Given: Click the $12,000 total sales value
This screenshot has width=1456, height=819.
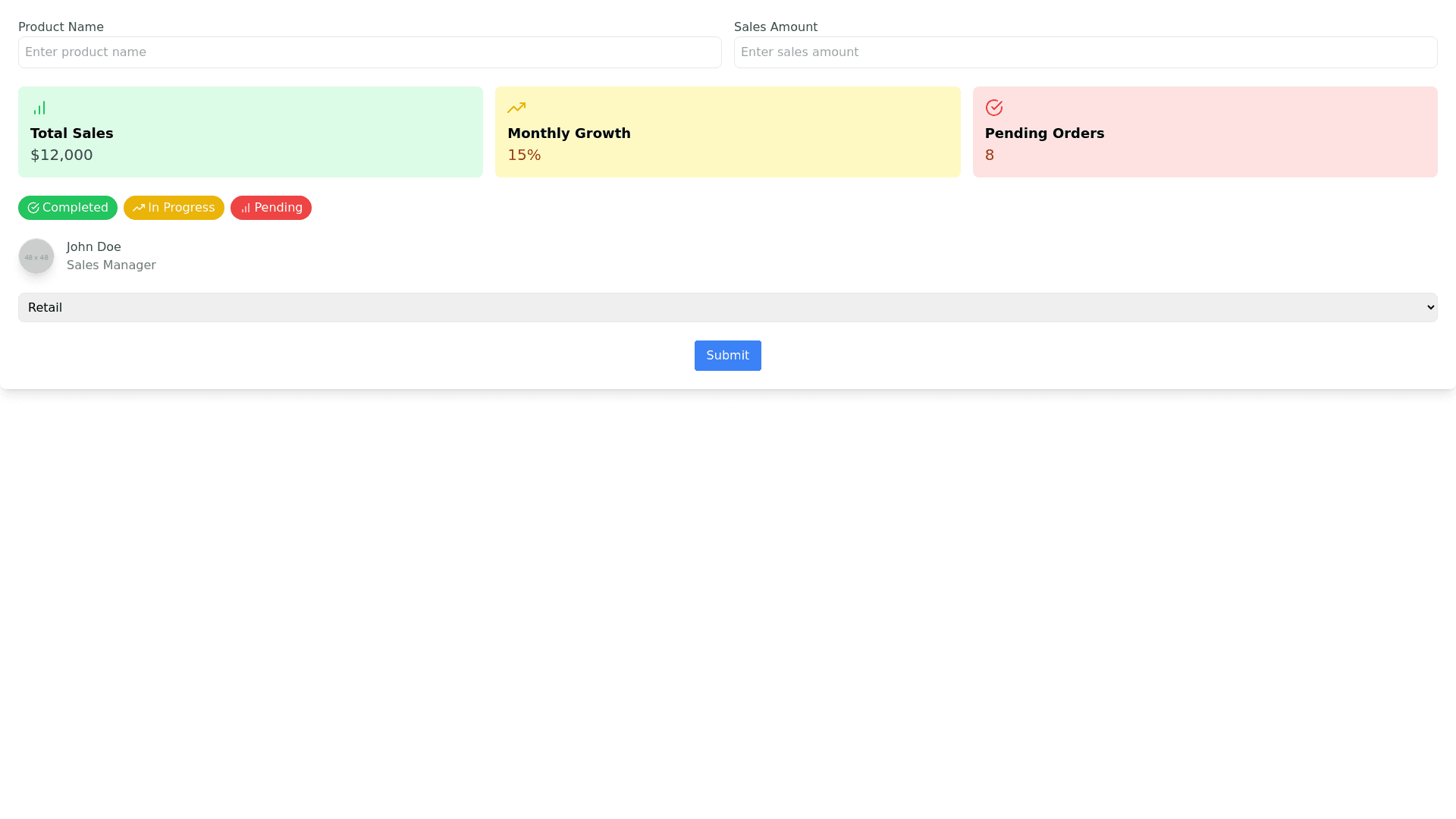Looking at the screenshot, I should pyautogui.click(x=61, y=155).
